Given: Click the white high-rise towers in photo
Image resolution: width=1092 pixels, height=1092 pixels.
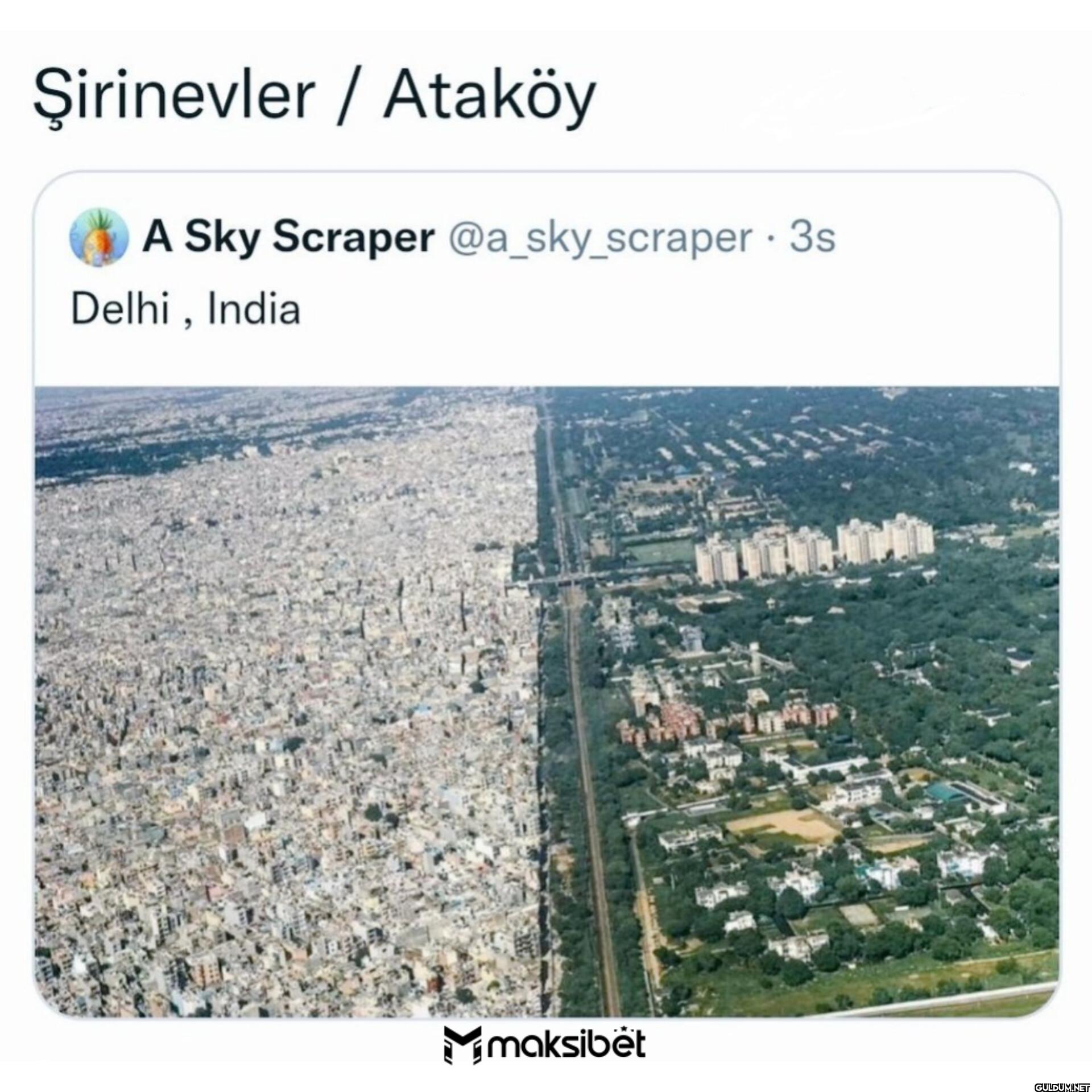Looking at the screenshot, I should [813, 548].
